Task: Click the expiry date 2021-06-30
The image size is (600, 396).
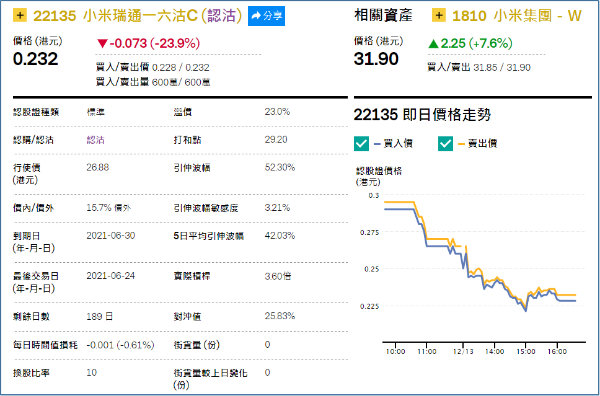Action: point(111,236)
